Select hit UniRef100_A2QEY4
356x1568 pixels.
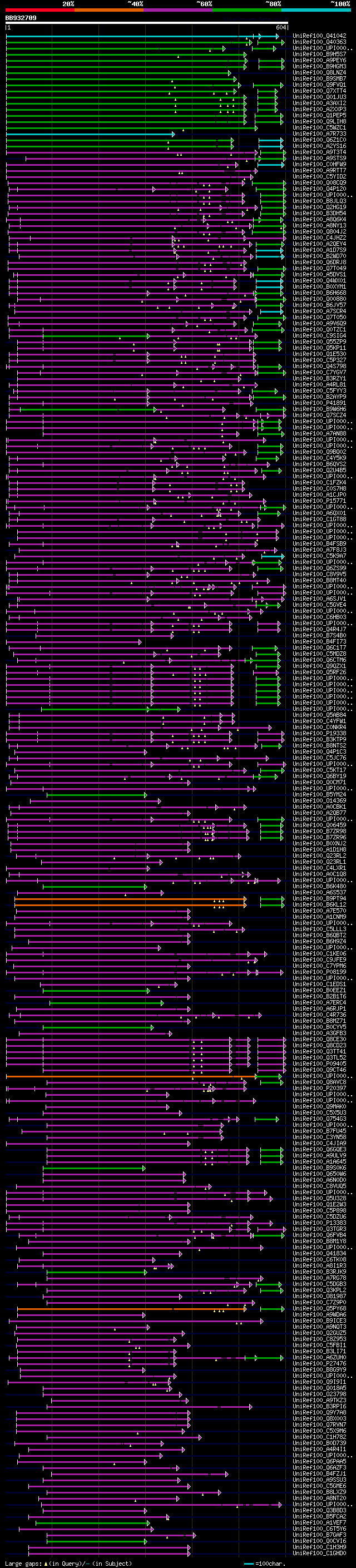point(319,244)
